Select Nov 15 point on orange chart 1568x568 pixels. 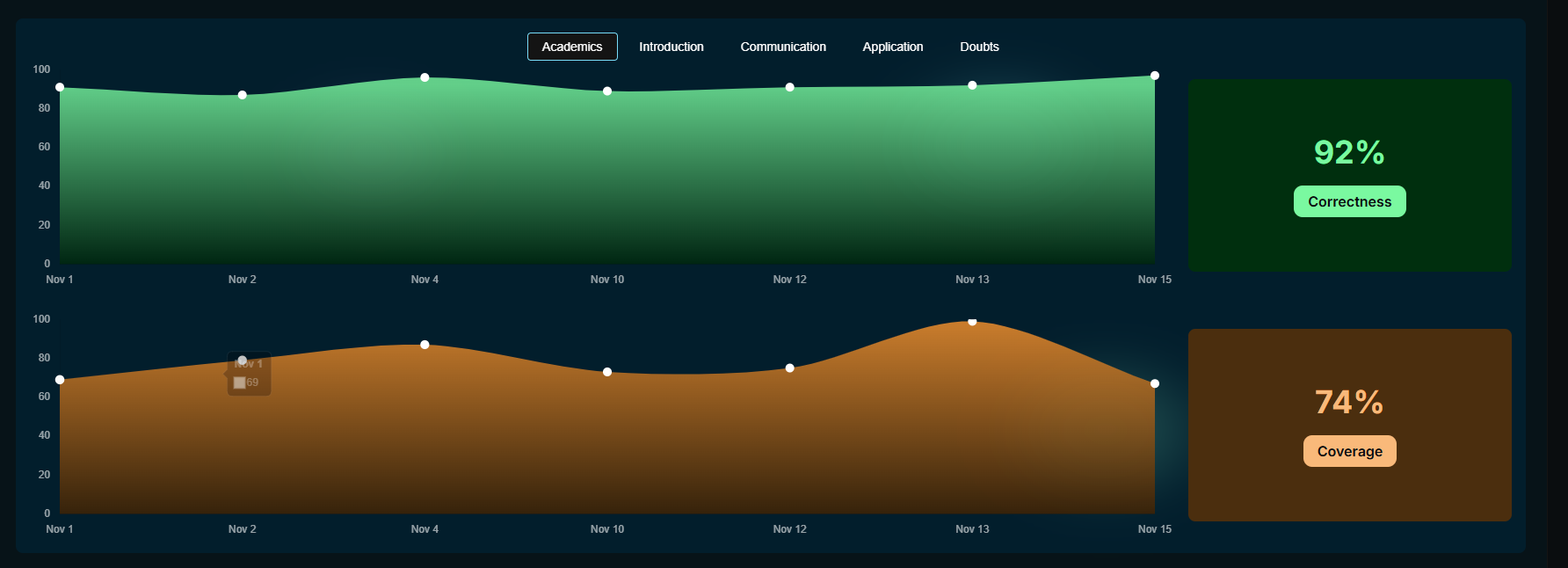[1155, 383]
